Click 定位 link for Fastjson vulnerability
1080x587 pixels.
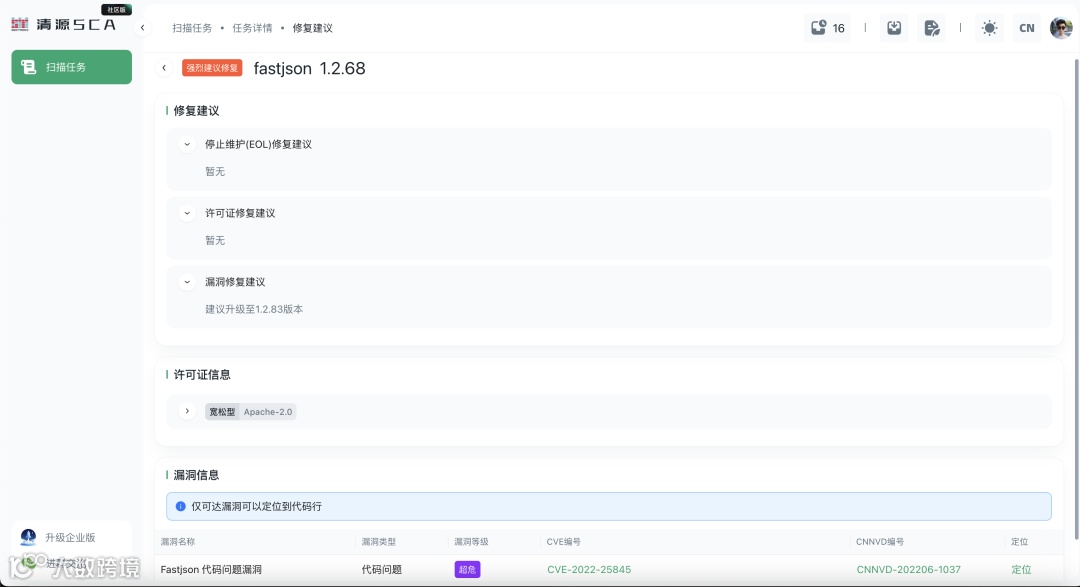1021,570
